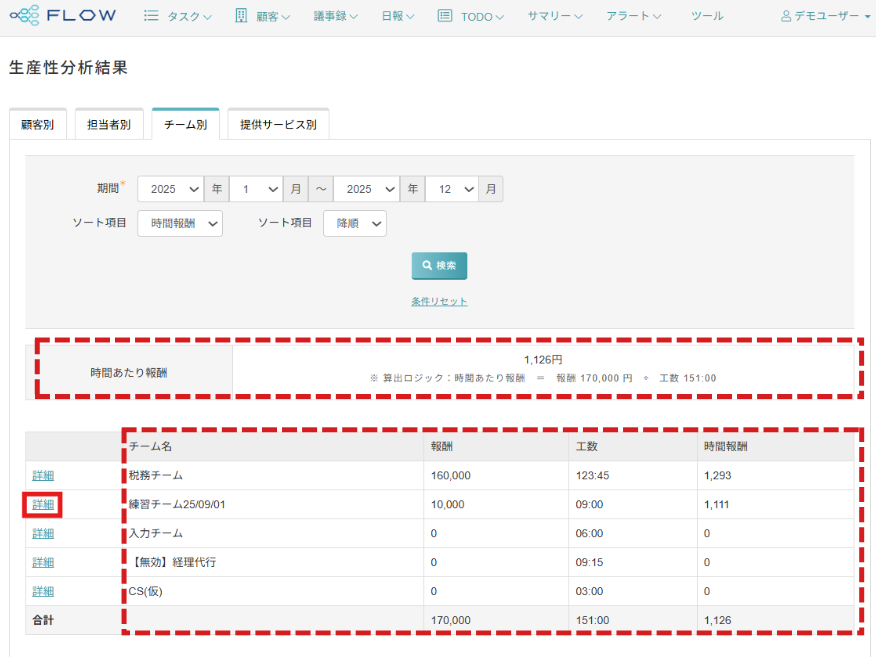
Task: Open 詳細 link for 税務チーム
Action: click(43, 476)
